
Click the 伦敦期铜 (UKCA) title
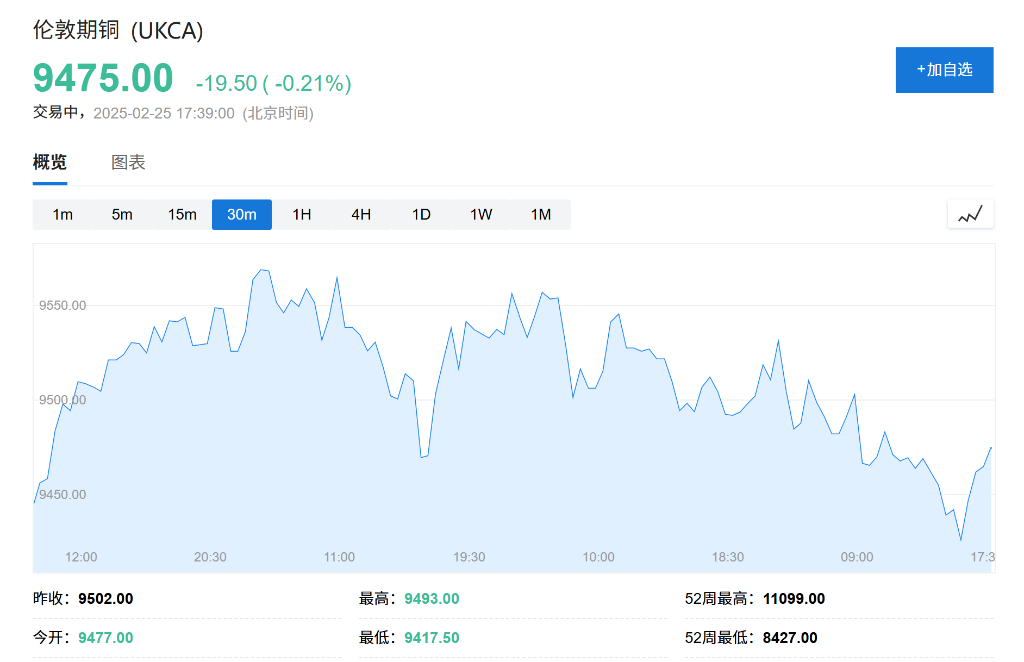pyautogui.click(x=118, y=30)
